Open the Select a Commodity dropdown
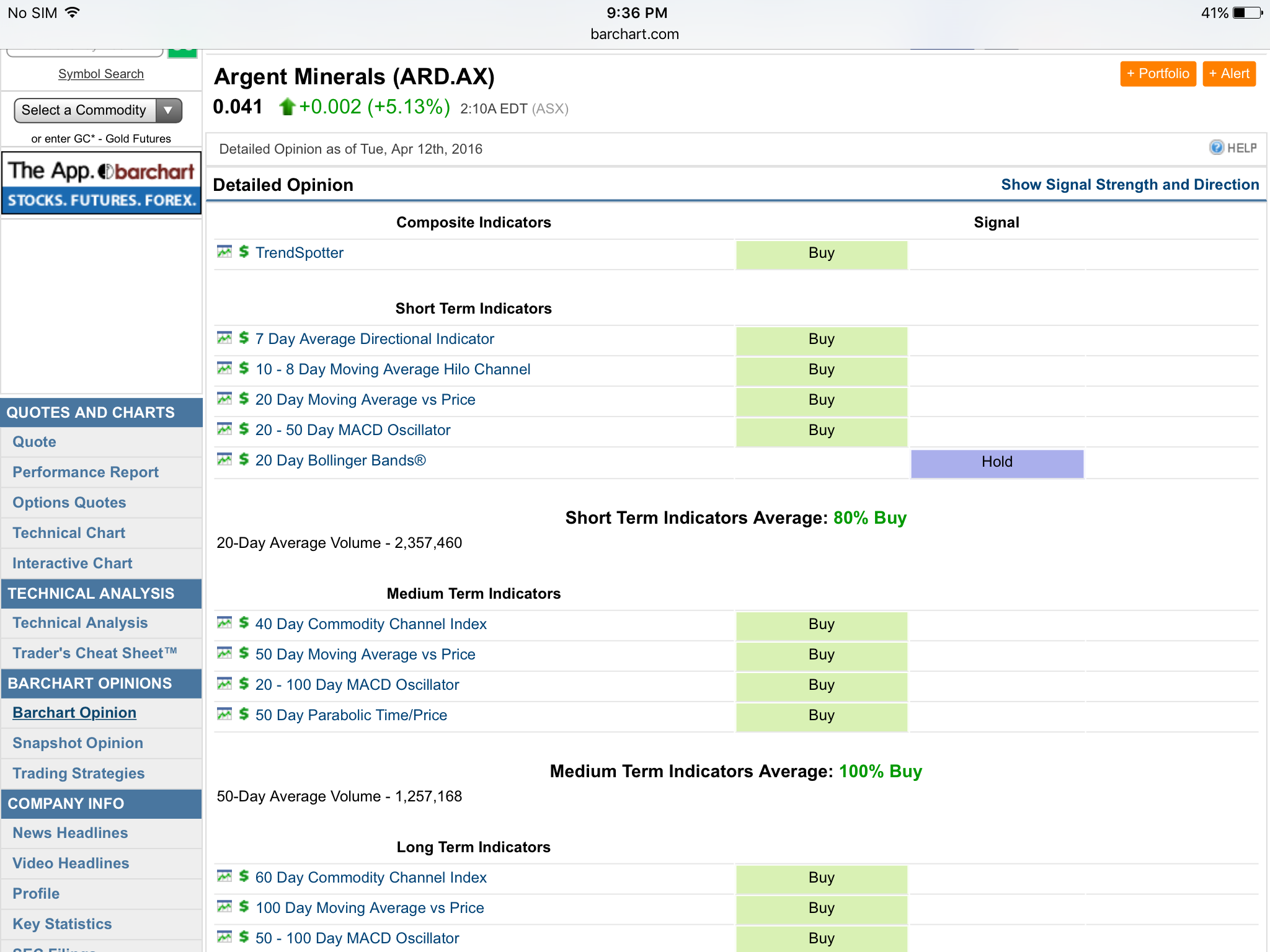 click(x=98, y=110)
